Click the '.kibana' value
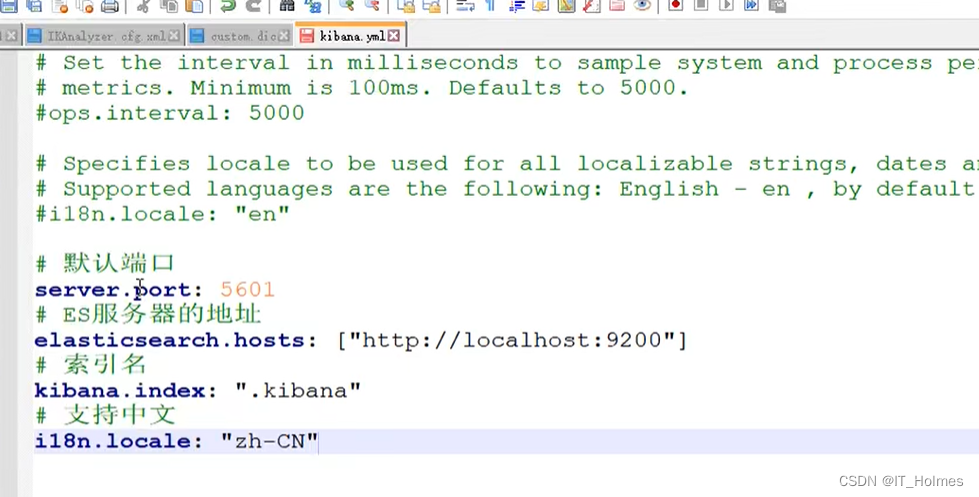Screen dimensions: 979x497 tap(298, 391)
